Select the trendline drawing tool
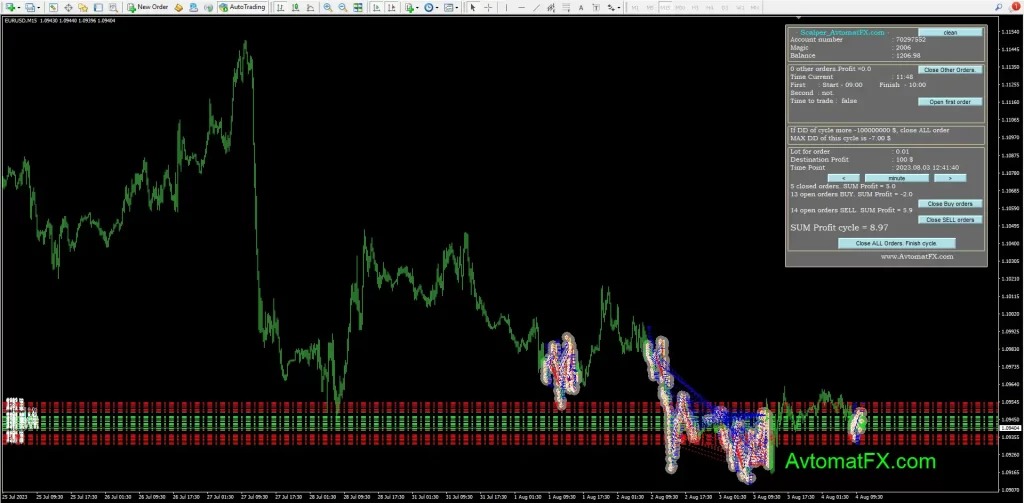 [536, 7]
